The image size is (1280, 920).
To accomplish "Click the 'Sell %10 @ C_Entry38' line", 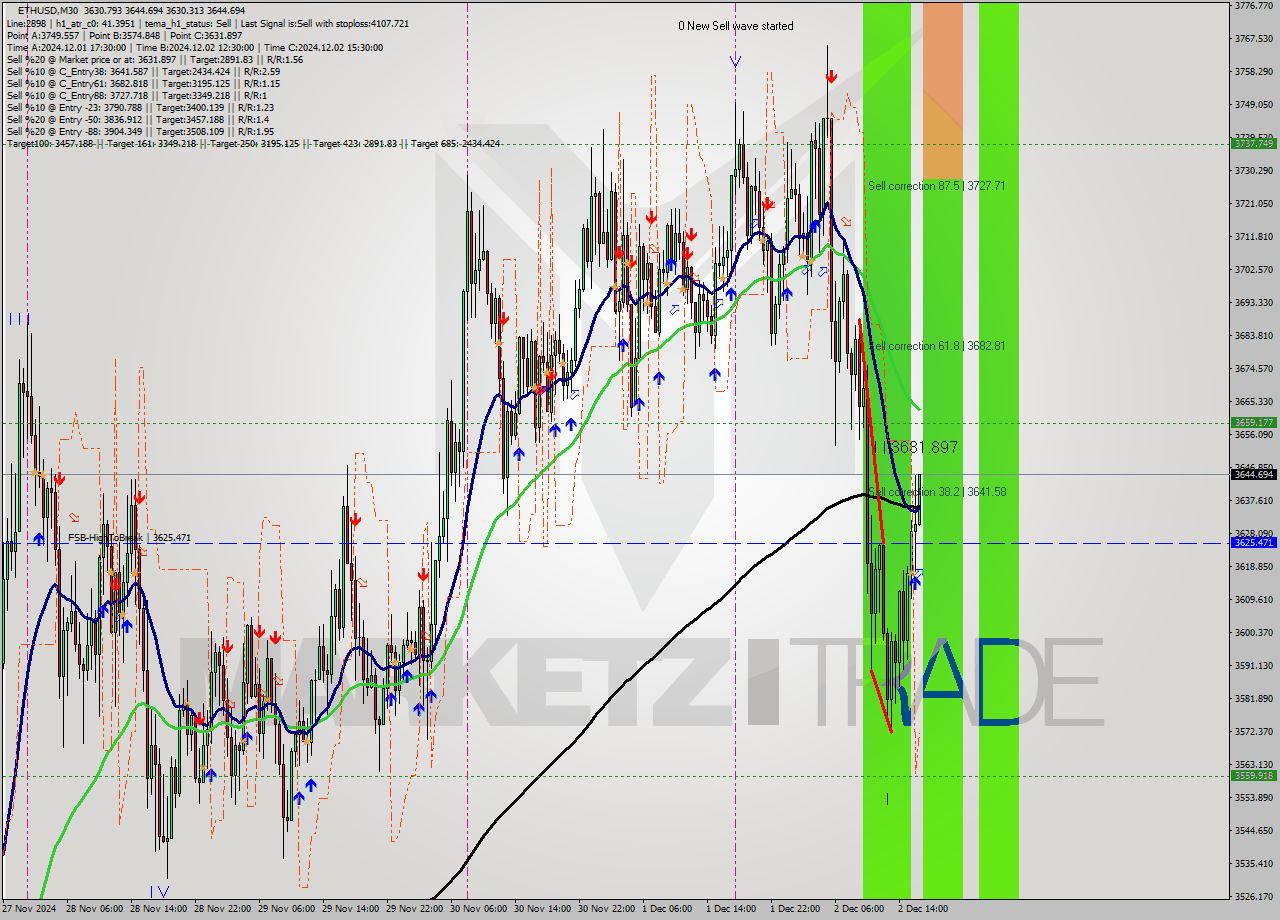I will (143, 71).
